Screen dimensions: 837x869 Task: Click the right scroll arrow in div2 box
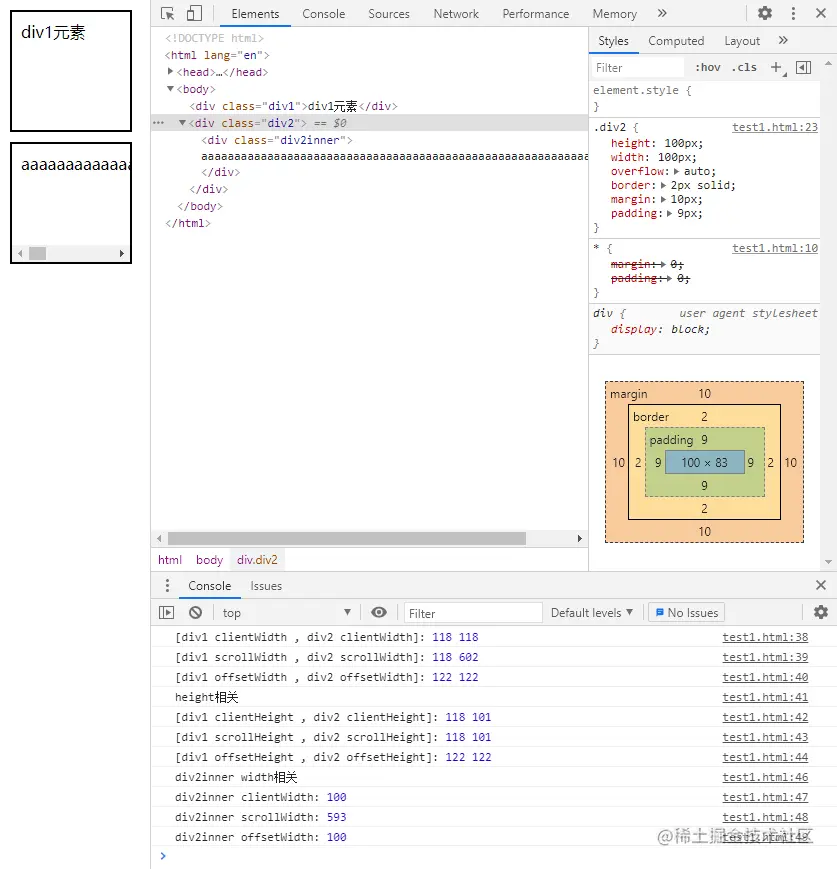click(x=122, y=253)
